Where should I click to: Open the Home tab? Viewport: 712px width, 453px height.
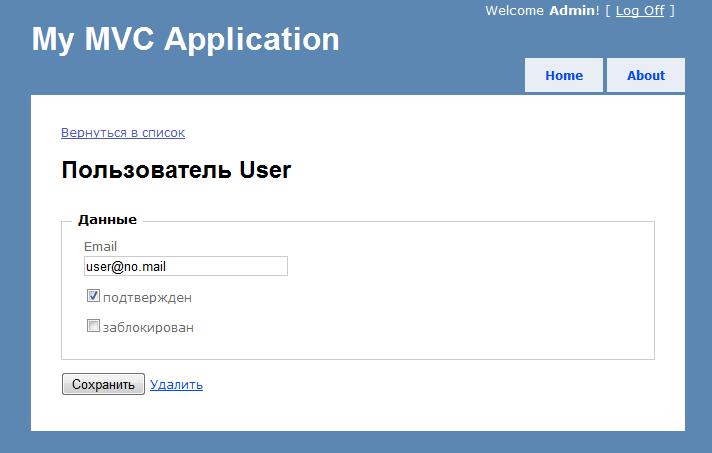[564, 75]
